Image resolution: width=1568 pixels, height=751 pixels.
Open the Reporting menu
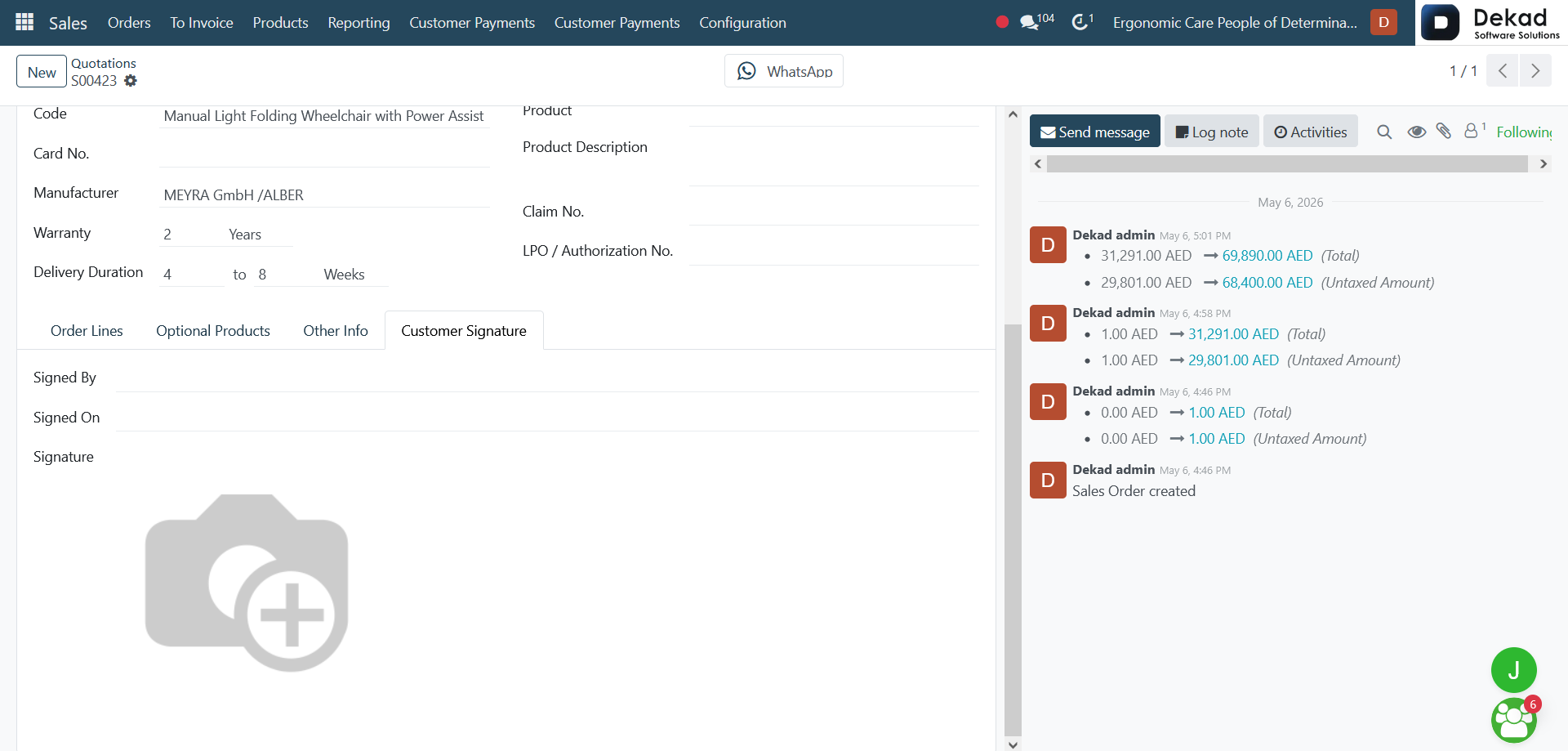(x=359, y=23)
